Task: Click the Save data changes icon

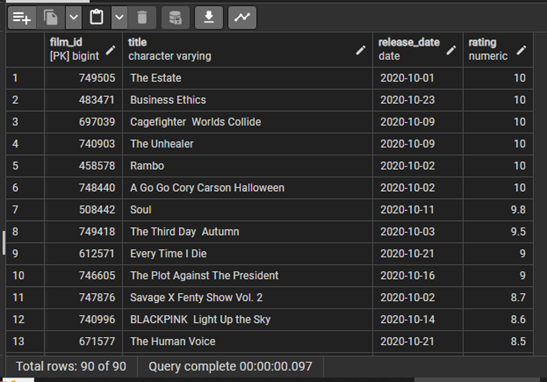Action: (x=175, y=17)
